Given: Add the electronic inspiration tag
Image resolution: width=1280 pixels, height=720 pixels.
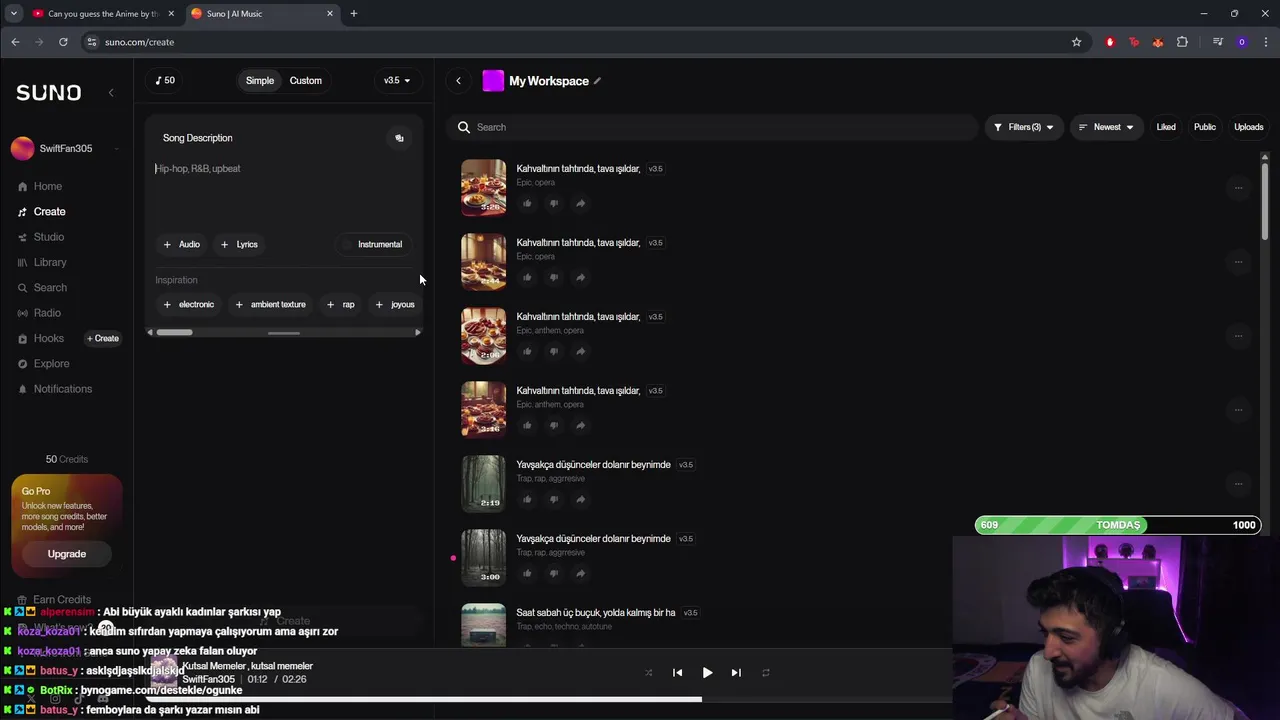Looking at the screenshot, I should pyautogui.click(x=189, y=304).
